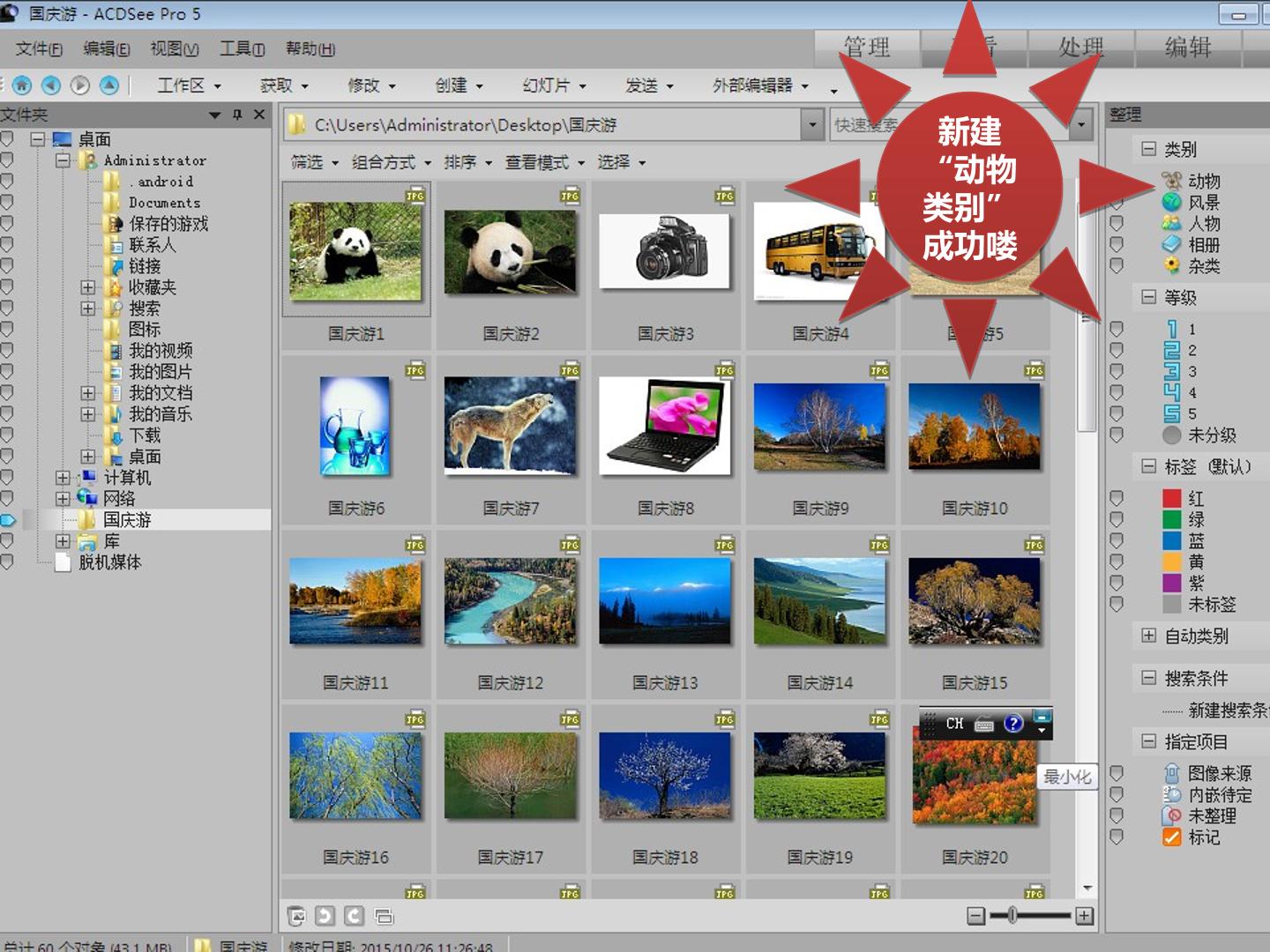Select rating 5 icon in 等级
Screen dimensions: 1270x952
click(1171, 413)
